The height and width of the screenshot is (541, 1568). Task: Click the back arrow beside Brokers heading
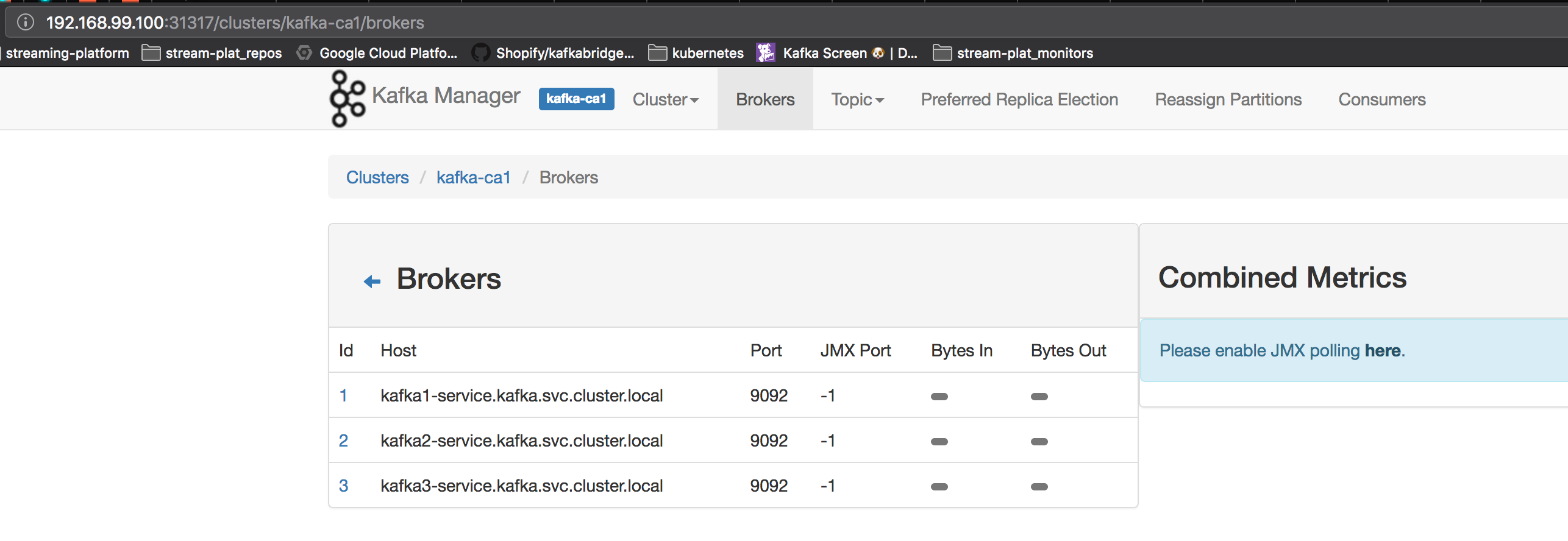[x=372, y=281]
